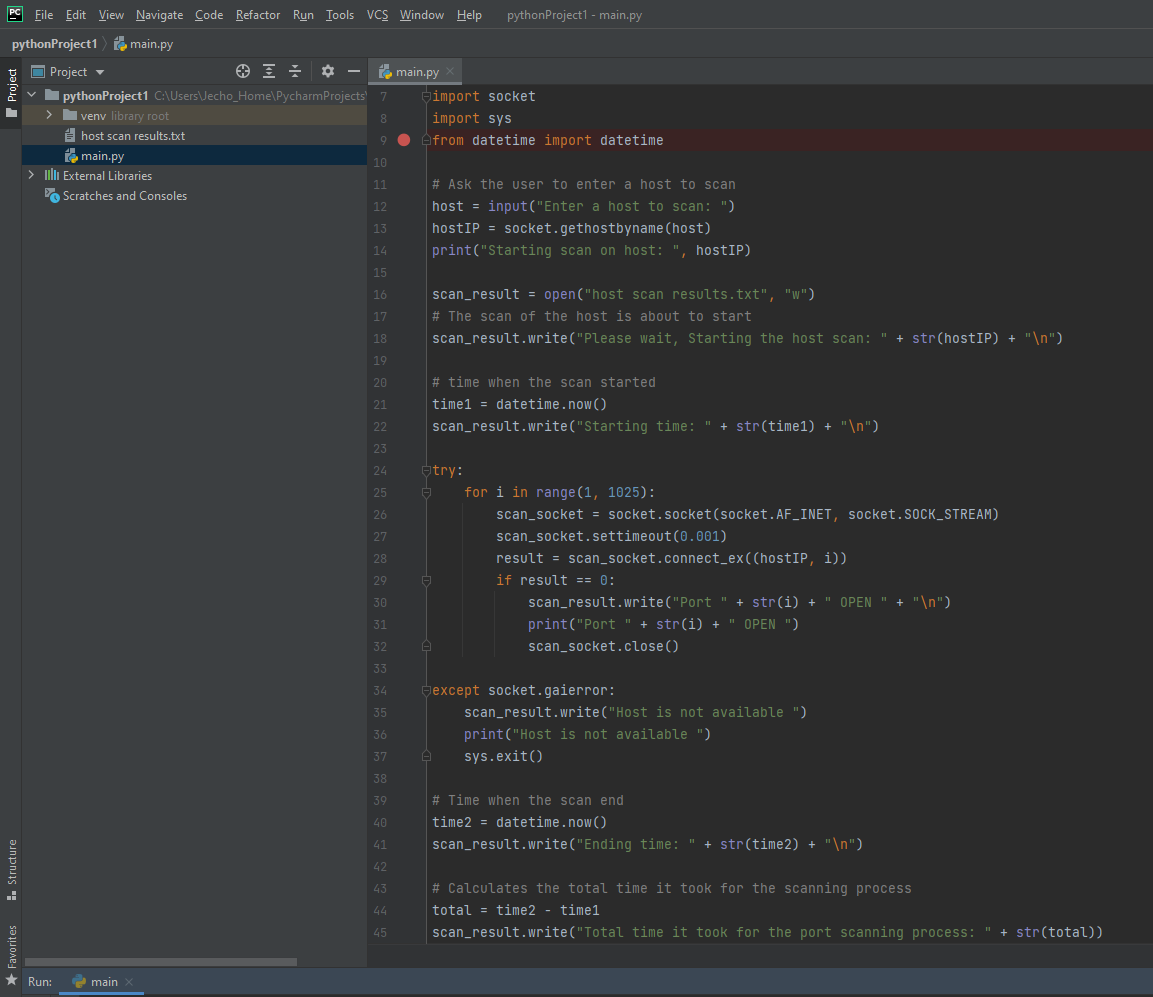Toggle the Favorites tool window tab
This screenshot has height=997, width=1153.
[12, 955]
